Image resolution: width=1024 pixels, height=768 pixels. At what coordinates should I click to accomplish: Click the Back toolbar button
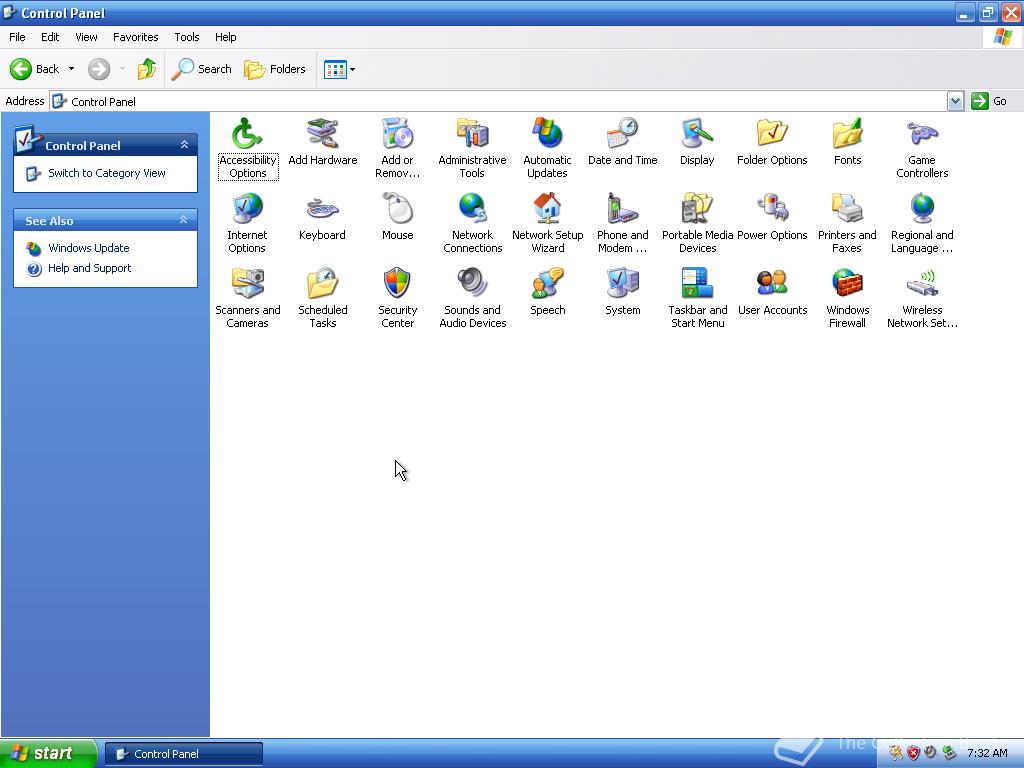pos(35,69)
